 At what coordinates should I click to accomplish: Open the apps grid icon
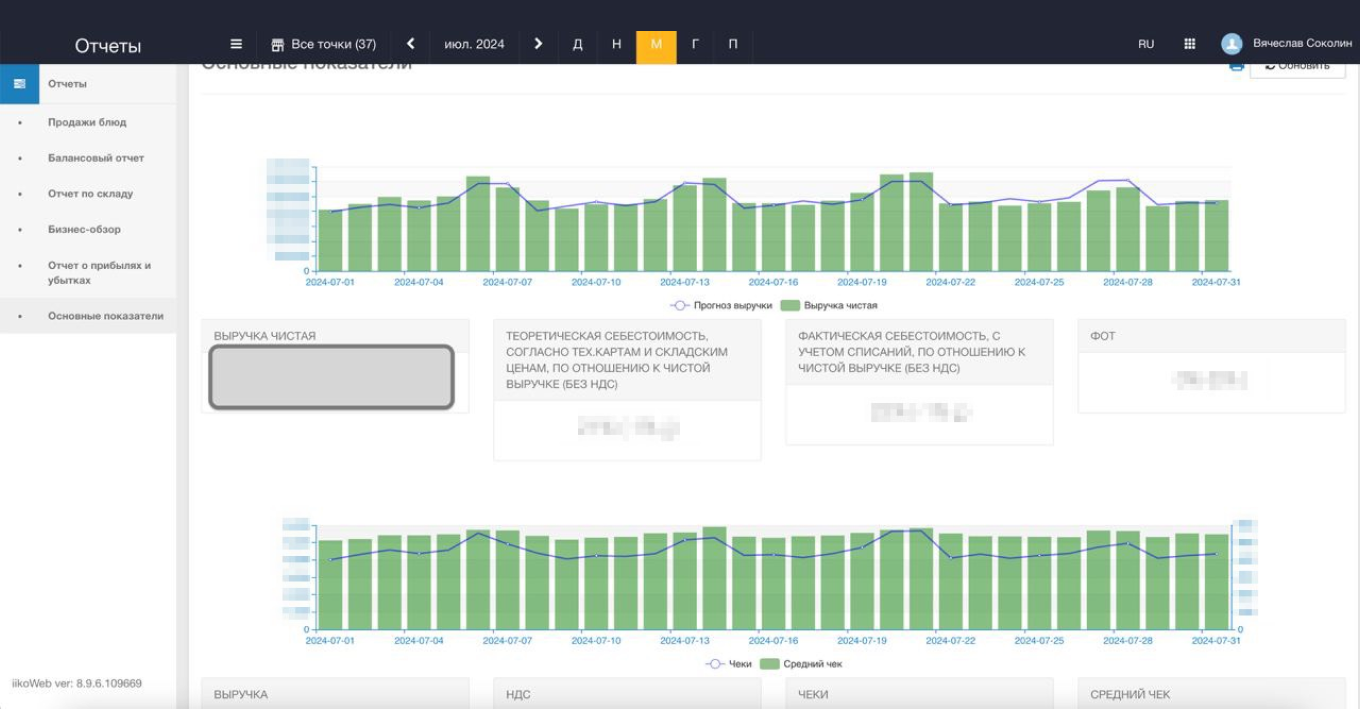(x=1189, y=44)
